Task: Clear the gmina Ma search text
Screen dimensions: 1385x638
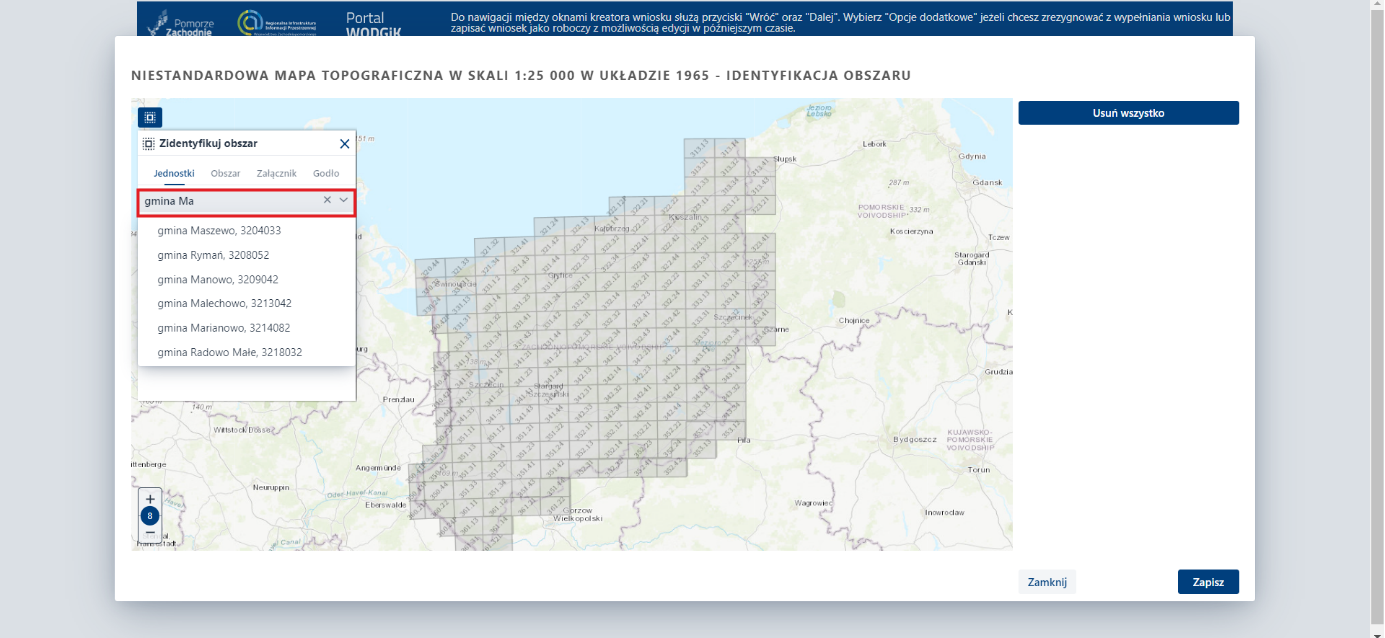Action: click(327, 201)
